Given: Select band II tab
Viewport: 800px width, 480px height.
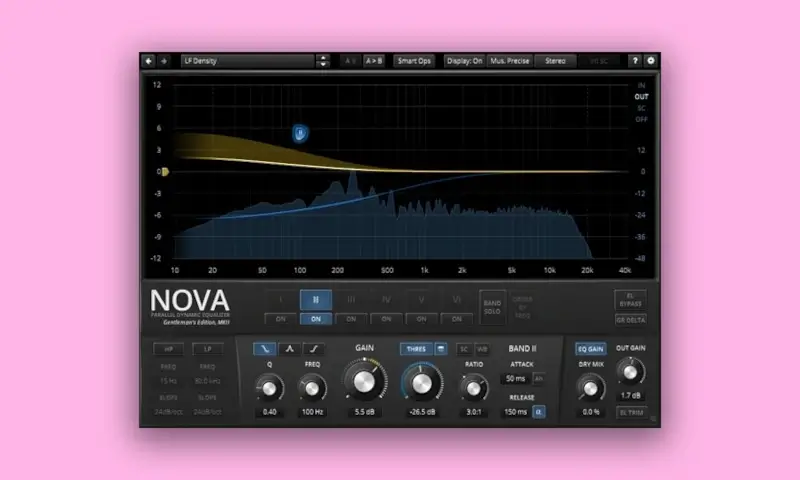Looking at the screenshot, I should (x=316, y=300).
